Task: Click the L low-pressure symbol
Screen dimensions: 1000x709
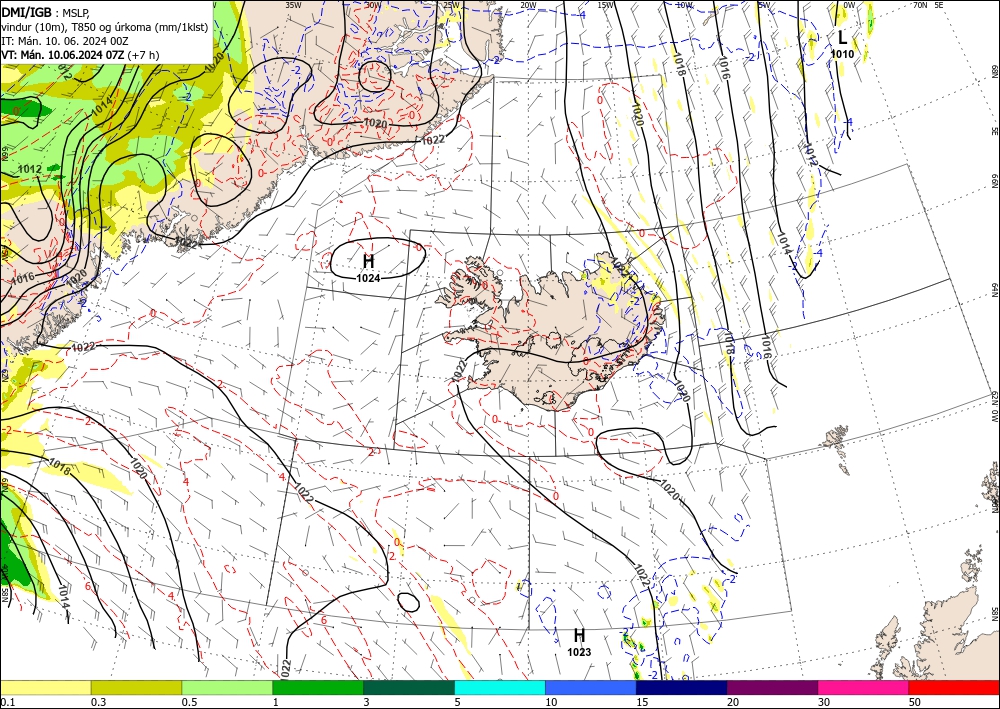Action: coord(842,38)
